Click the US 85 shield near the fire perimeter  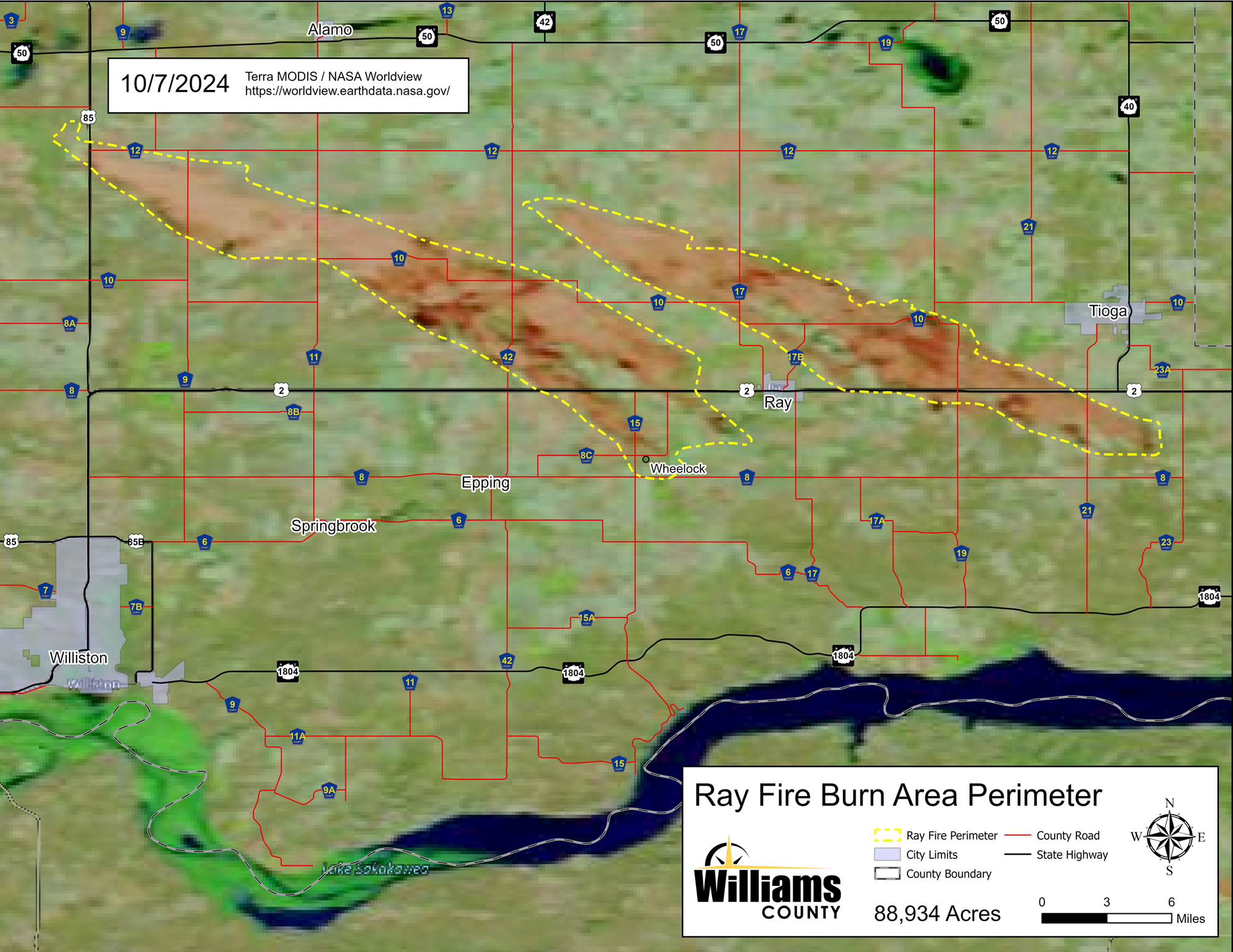point(88,117)
